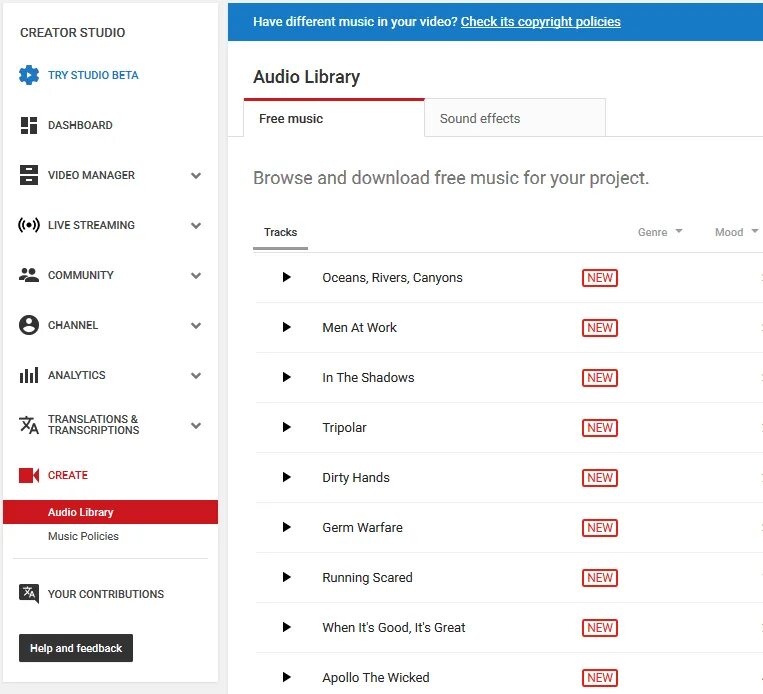Screen dimensions: 763x694
Task: Expand the Video Manager section
Action: pos(196,175)
